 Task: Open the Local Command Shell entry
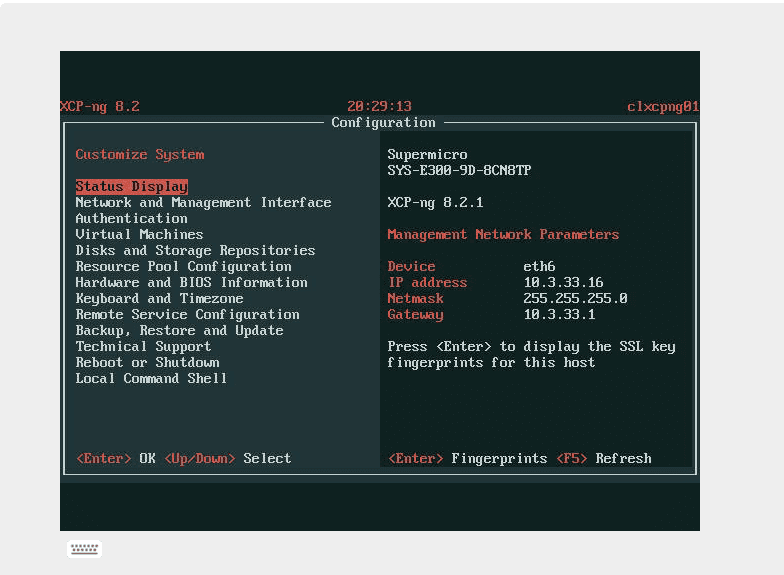click(x=152, y=378)
